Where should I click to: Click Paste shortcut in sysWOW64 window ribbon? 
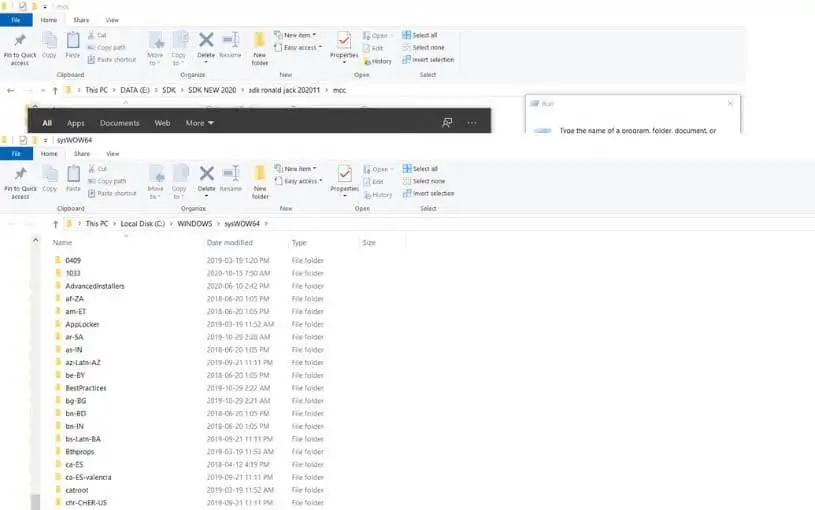pos(112,193)
